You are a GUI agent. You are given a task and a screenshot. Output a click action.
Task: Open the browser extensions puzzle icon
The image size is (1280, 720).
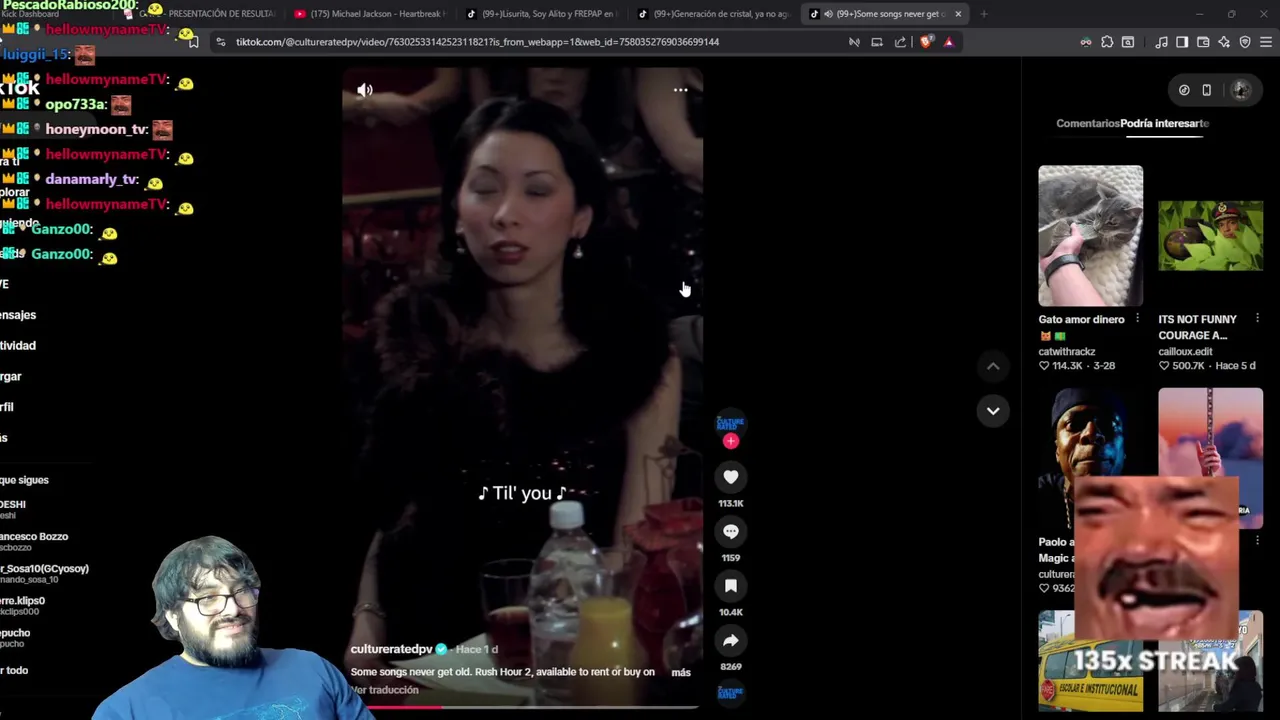pos(1107,42)
